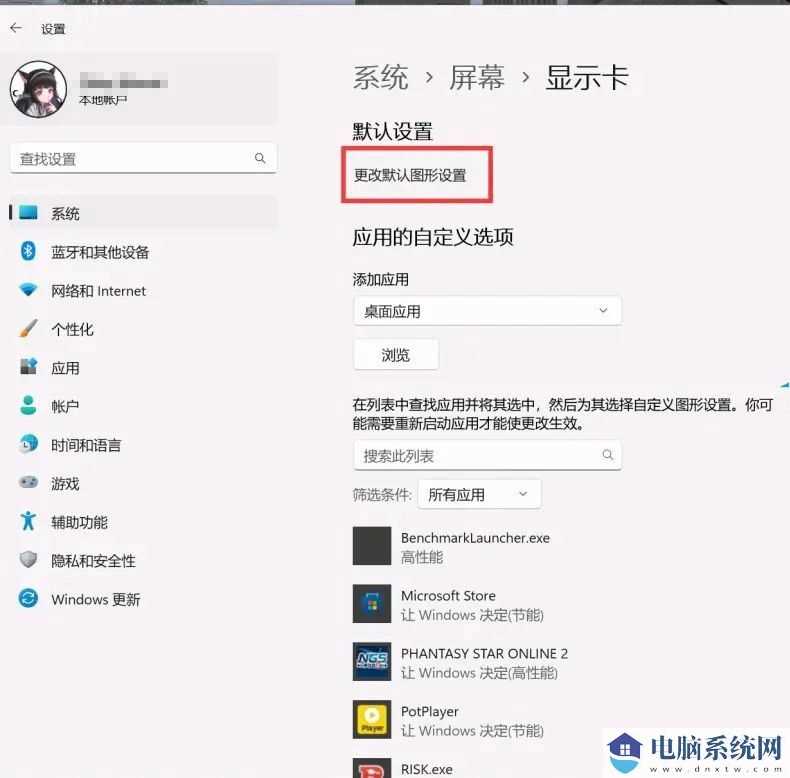Open the user profile avatar
The image size is (790, 778).
tap(38, 89)
